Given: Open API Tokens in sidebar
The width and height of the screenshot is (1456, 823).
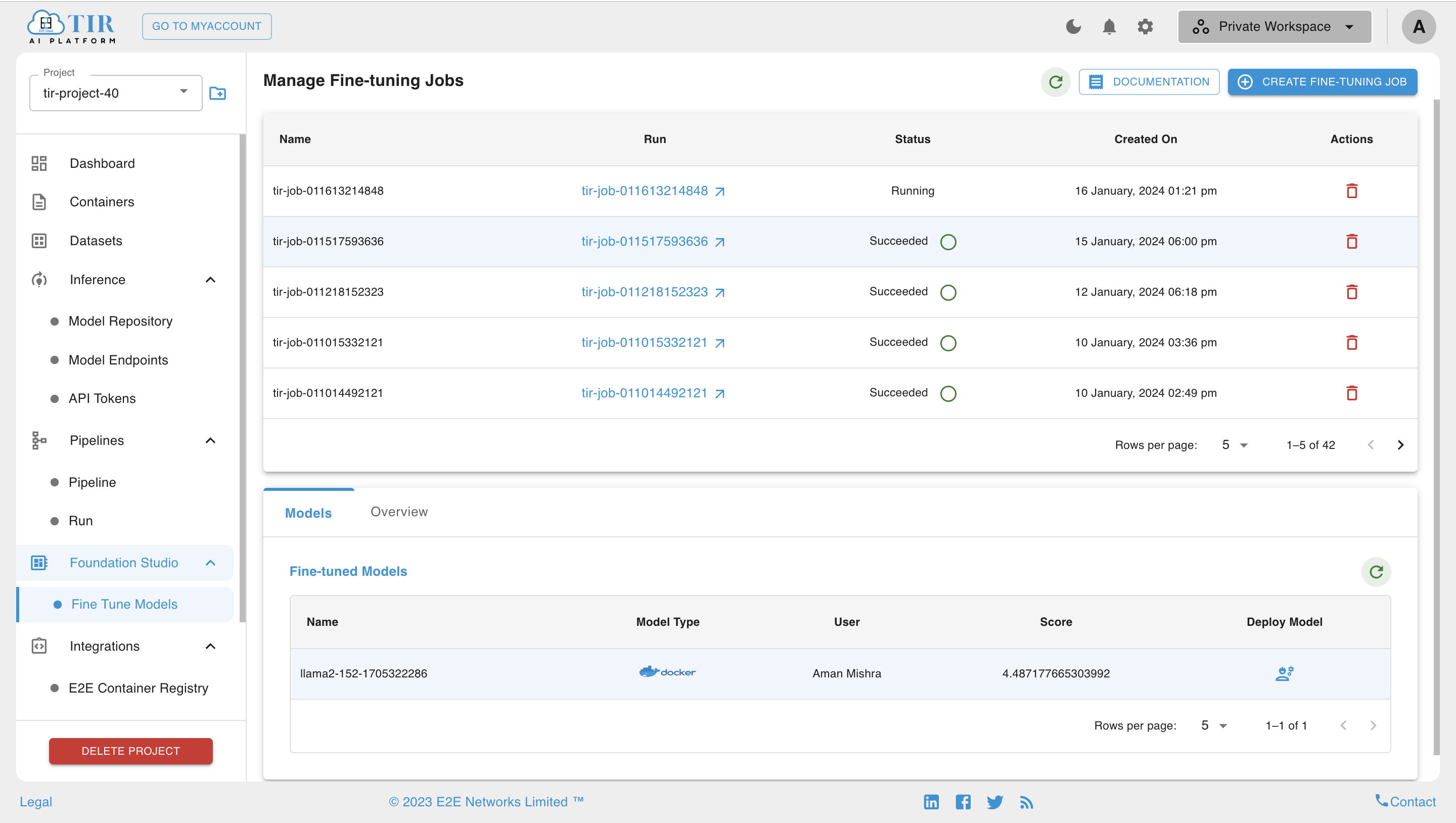Looking at the screenshot, I should 102,398.
